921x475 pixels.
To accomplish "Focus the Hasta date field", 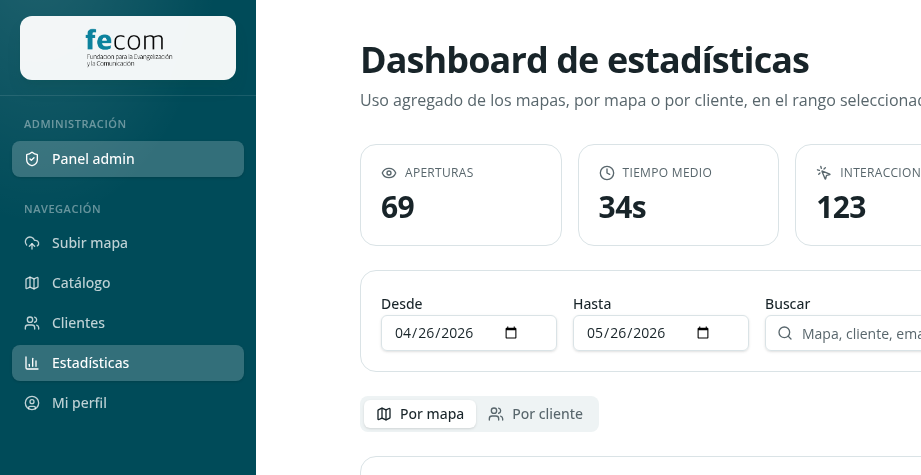I will 661,333.
